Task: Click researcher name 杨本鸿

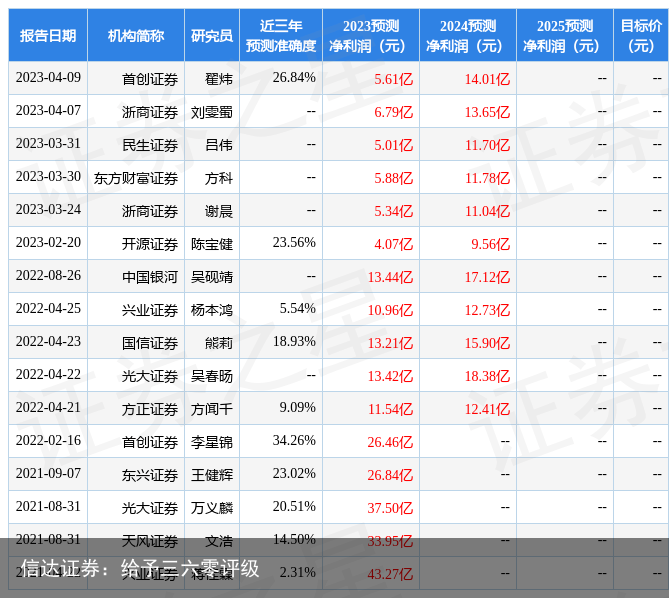Action: [x=212, y=310]
